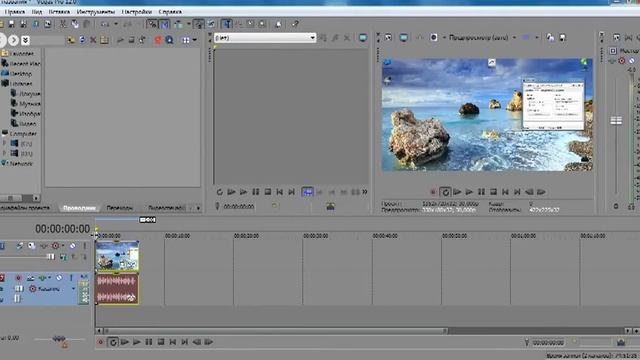The height and width of the screenshot is (360, 640).
Task: Open the Вид menu
Action: coord(37,12)
